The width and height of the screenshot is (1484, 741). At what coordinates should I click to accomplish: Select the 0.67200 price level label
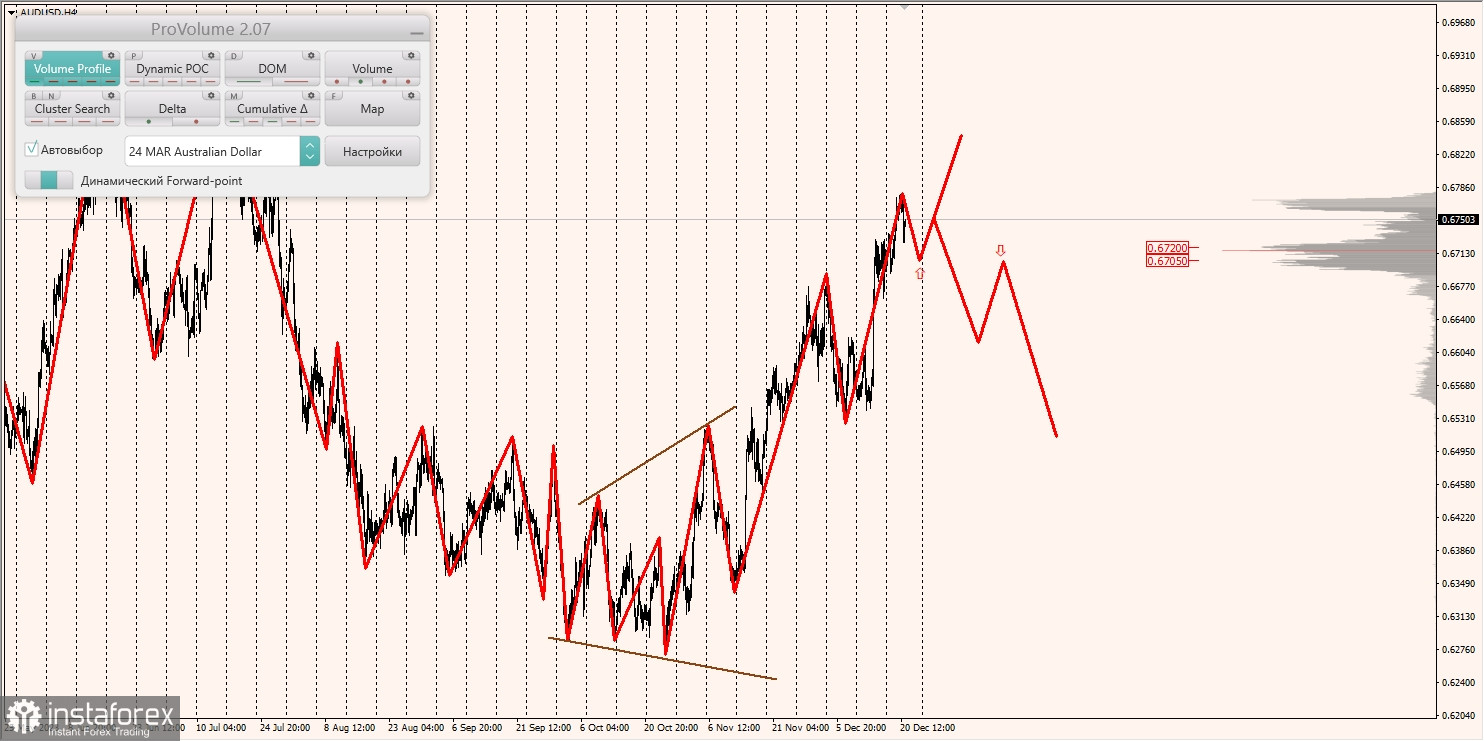1168,248
